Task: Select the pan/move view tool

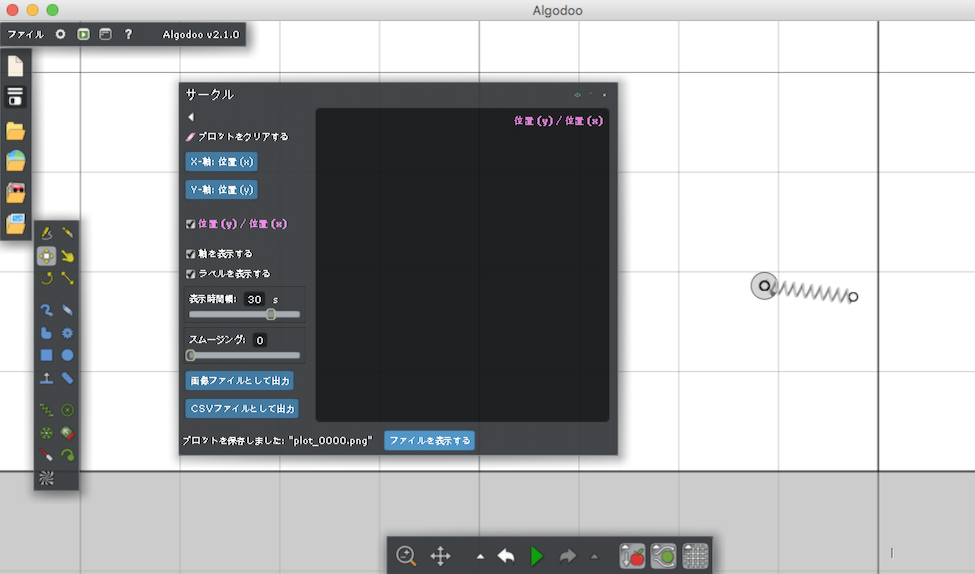Action: [440, 556]
